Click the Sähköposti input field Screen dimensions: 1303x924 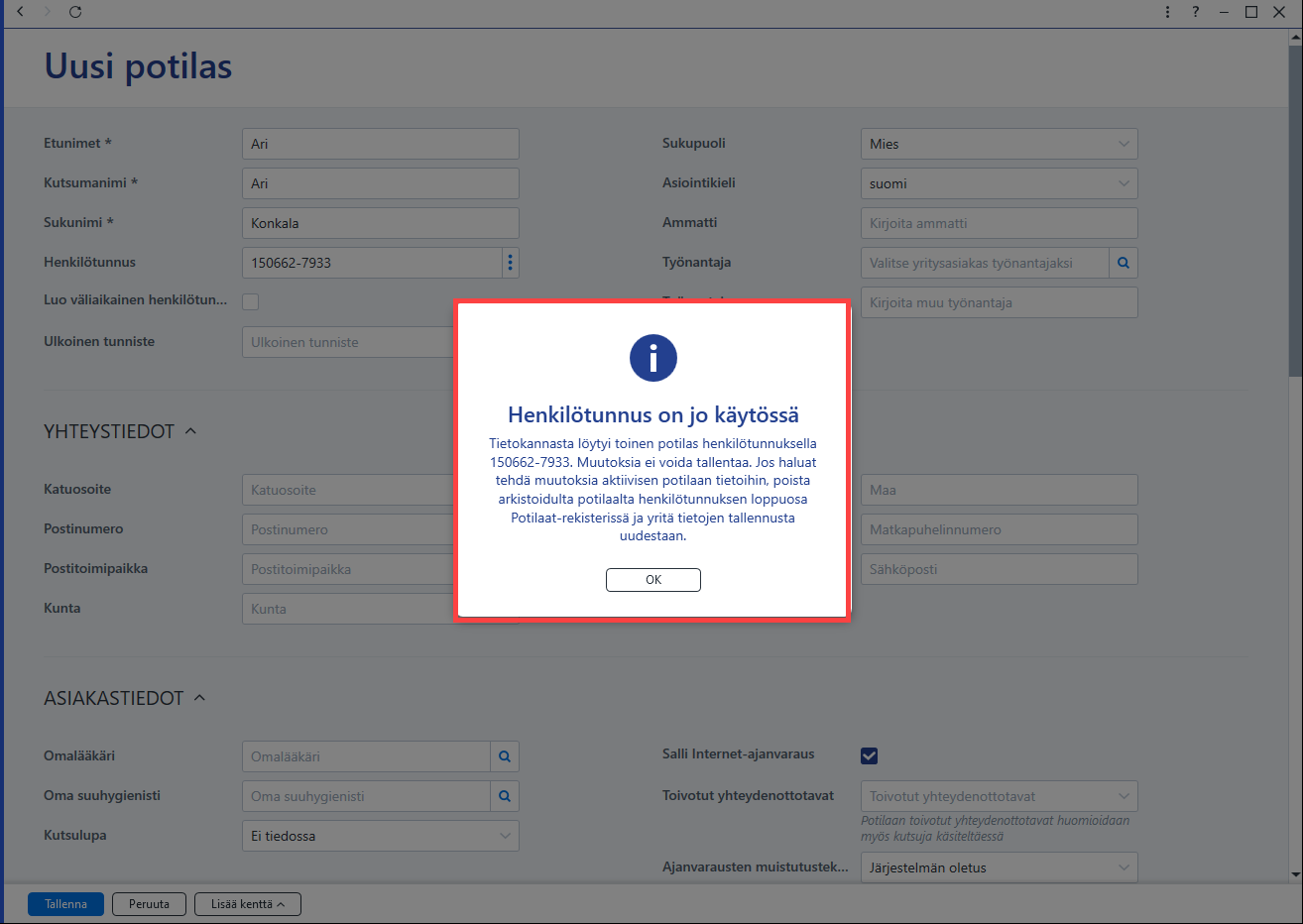pos(999,569)
